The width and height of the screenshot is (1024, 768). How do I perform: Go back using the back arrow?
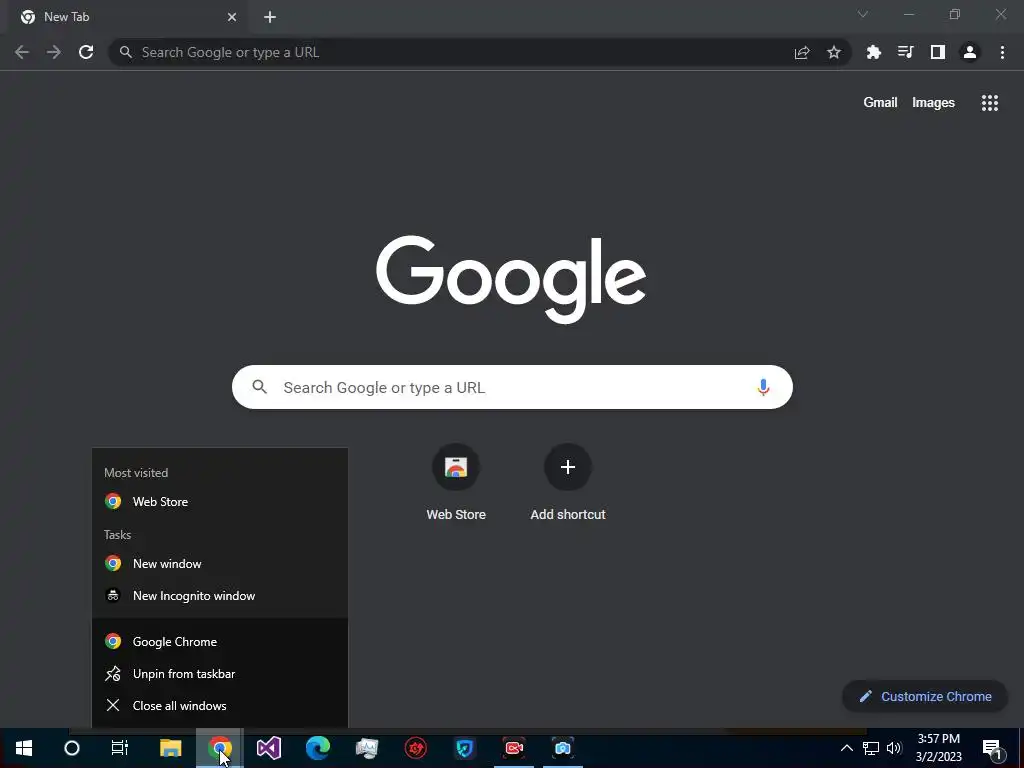click(x=22, y=52)
